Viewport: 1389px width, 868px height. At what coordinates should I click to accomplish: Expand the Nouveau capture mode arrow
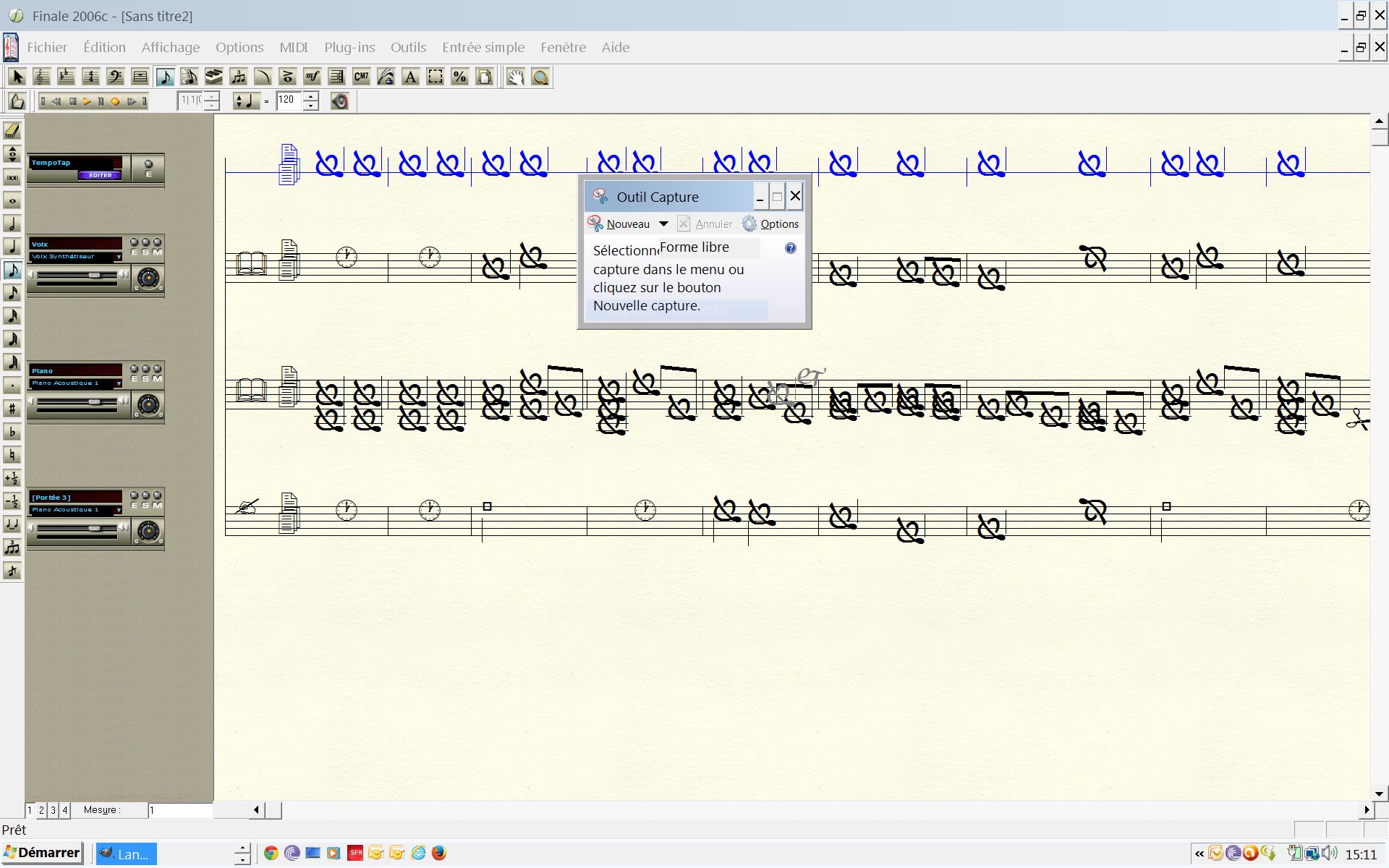(x=663, y=224)
